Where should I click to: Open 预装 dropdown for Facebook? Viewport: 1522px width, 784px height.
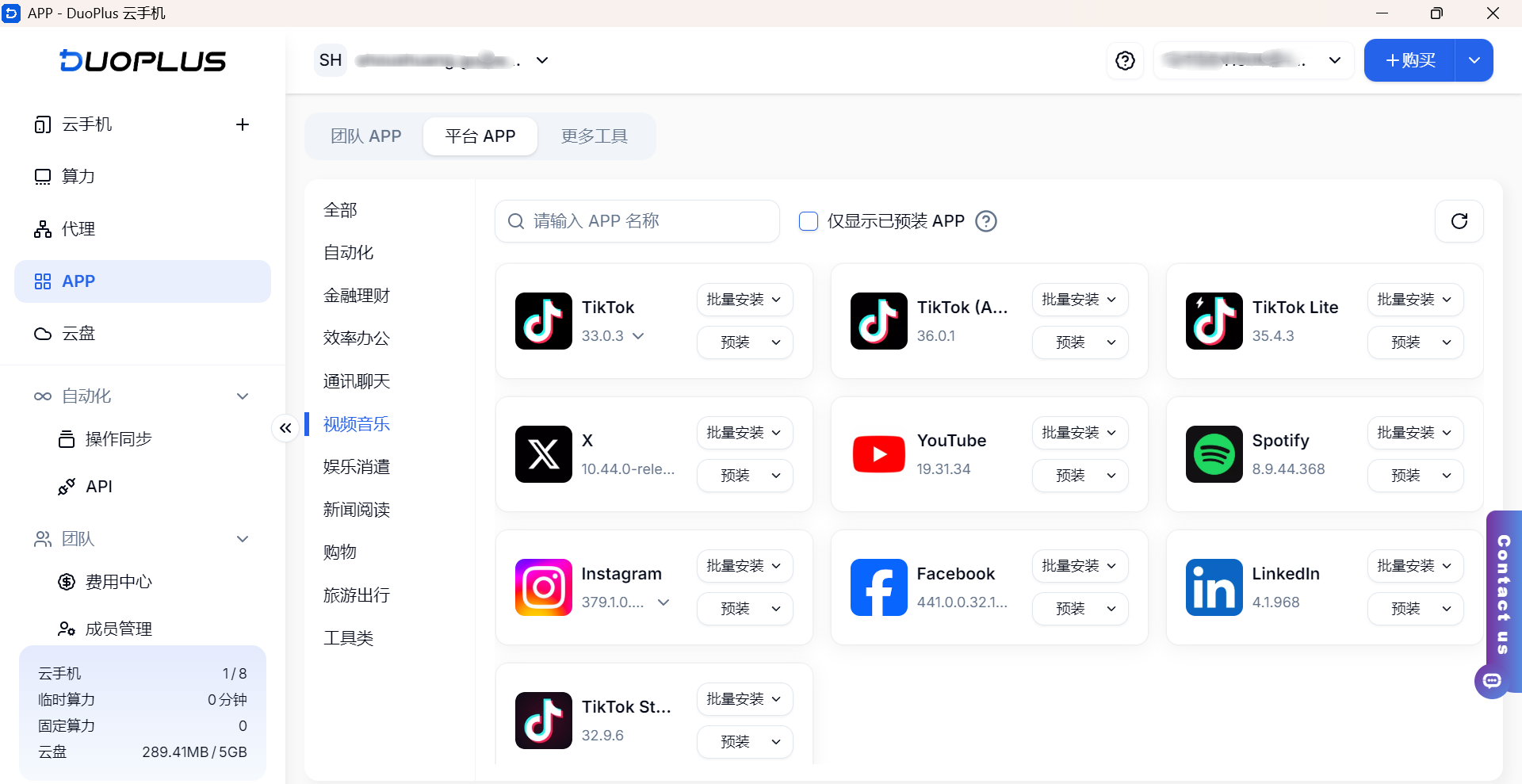[x=1080, y=609]
